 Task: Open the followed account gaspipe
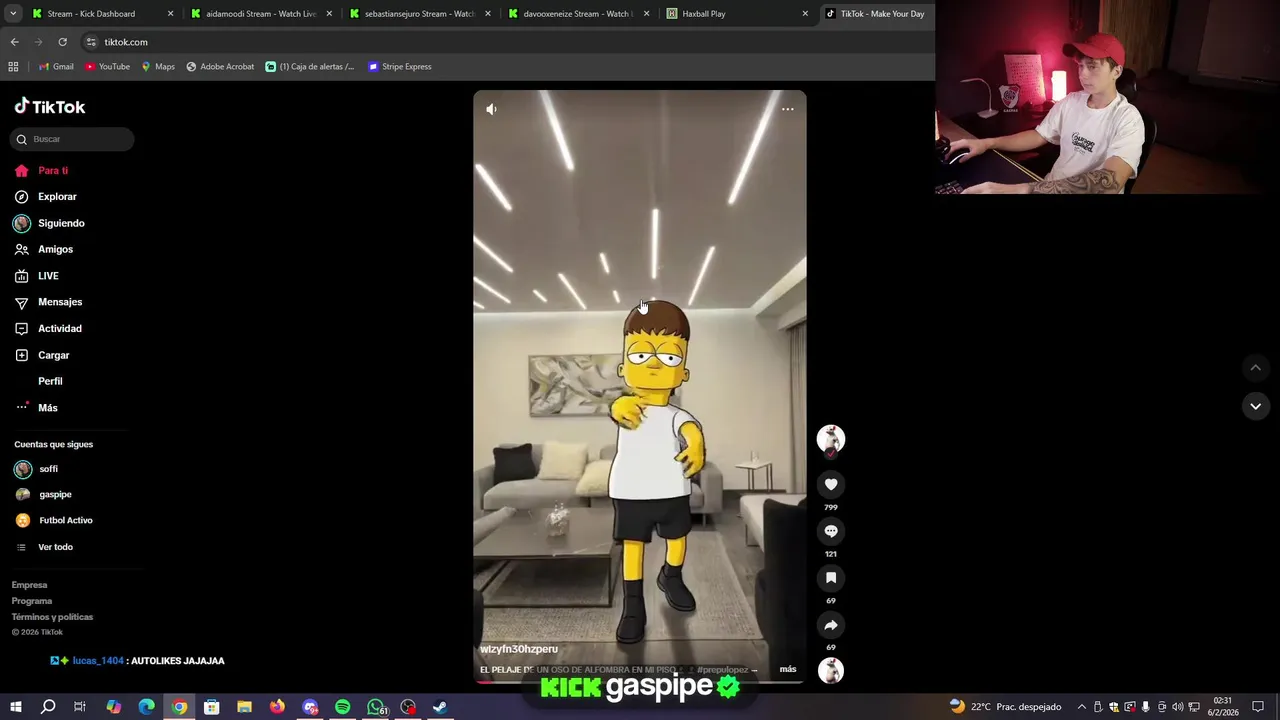click(x=43, y=494)
